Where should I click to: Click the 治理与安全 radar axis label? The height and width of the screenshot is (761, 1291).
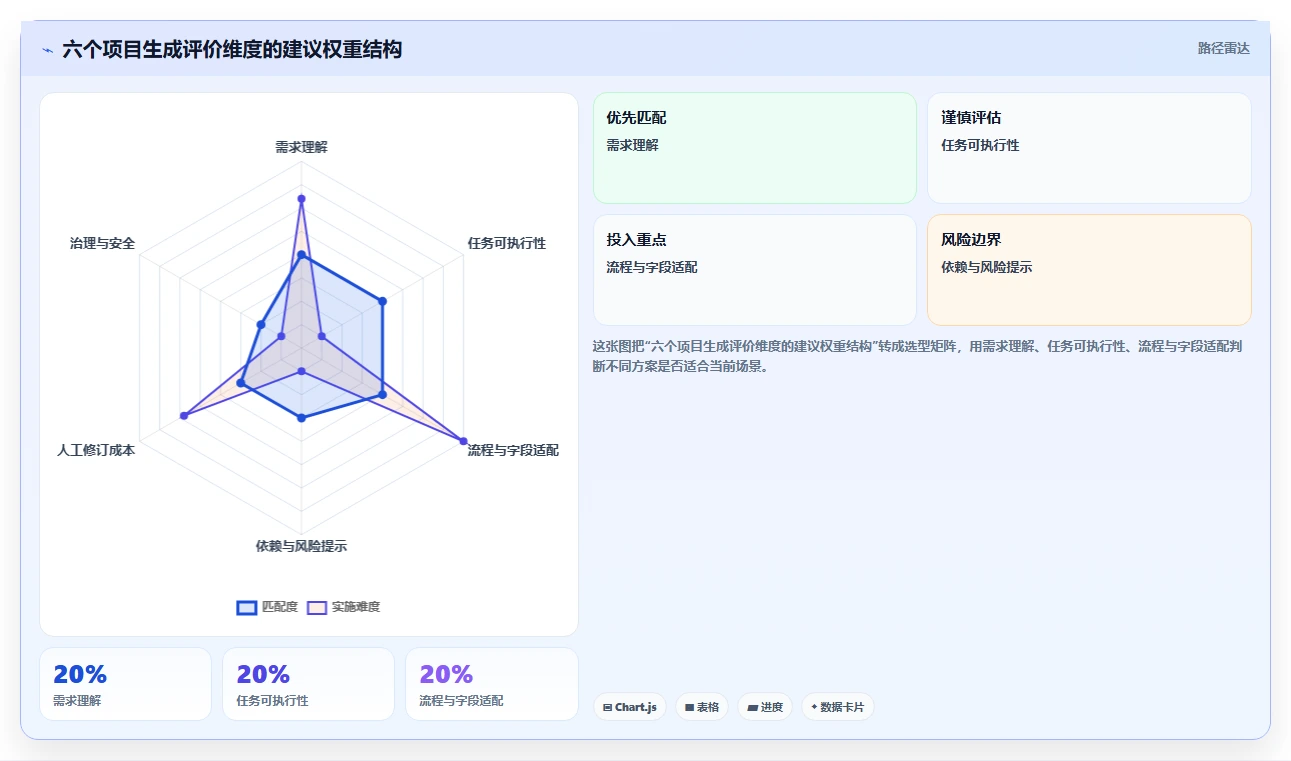coord(102,243)
